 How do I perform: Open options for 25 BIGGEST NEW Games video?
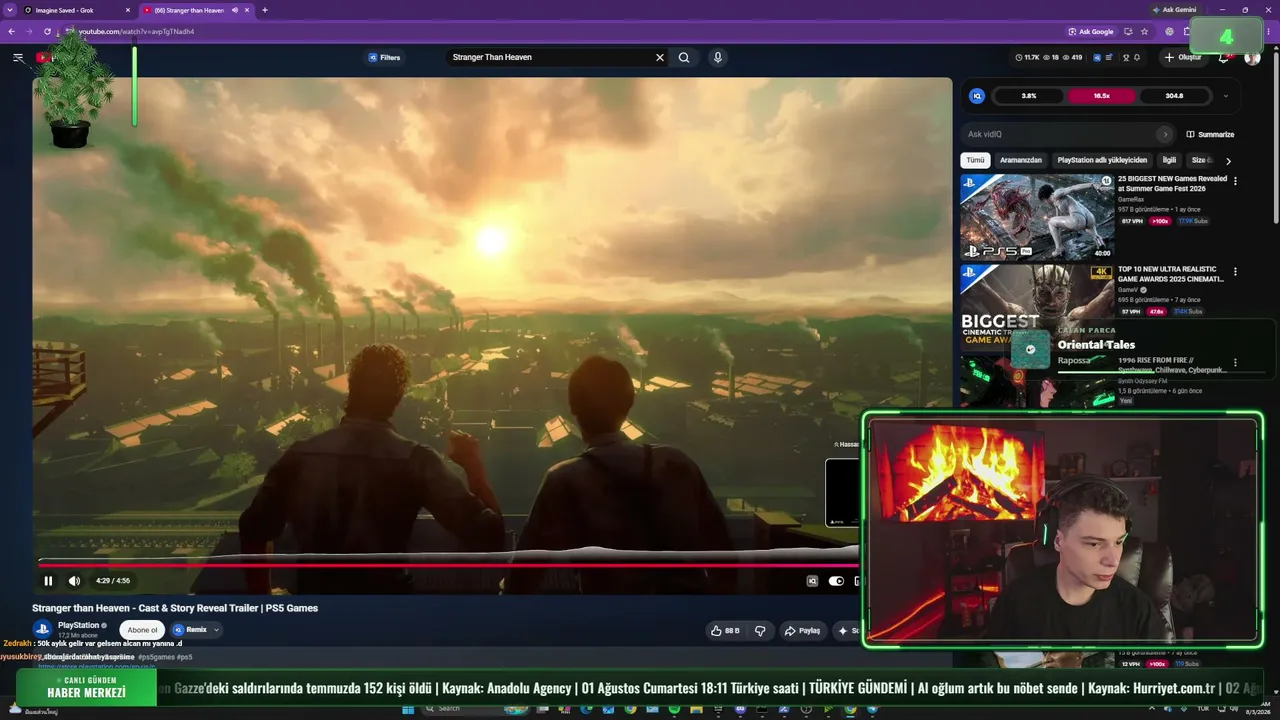coord(1235,181)
